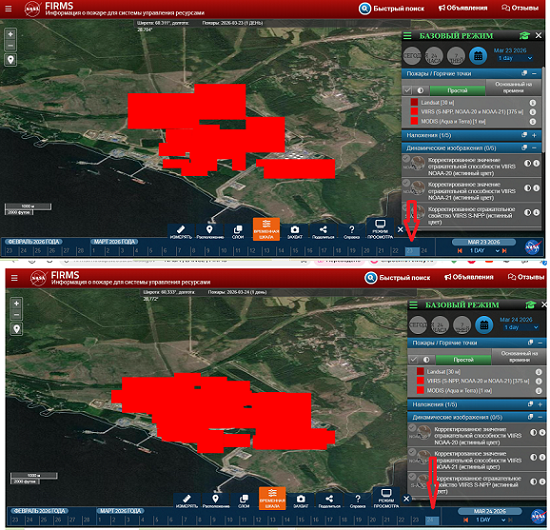This screenshot has height=530, width=550.
Task: Open '1 DAY' timeline dropdown under MAR 23 2026
Action: 484,250
